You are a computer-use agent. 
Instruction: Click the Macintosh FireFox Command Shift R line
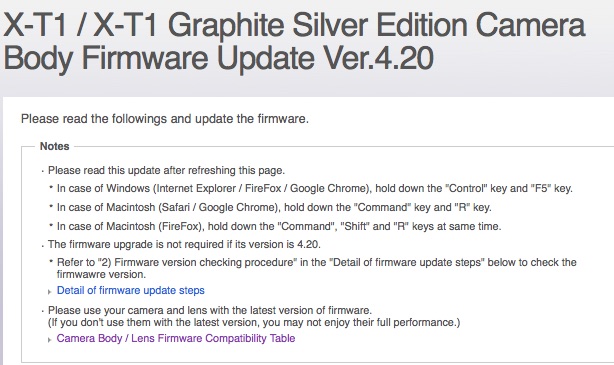tap(279, 226)
